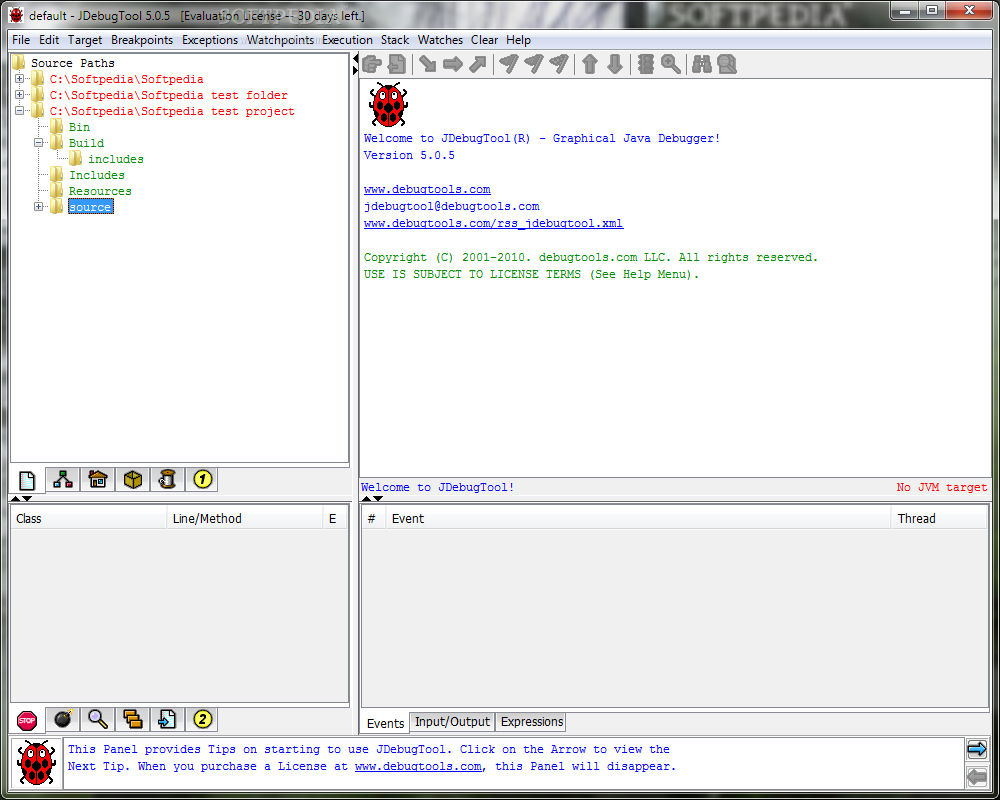Open the yellow circle number 2 tab
The height and width of the screenshot is (800, 1000).
202,720
